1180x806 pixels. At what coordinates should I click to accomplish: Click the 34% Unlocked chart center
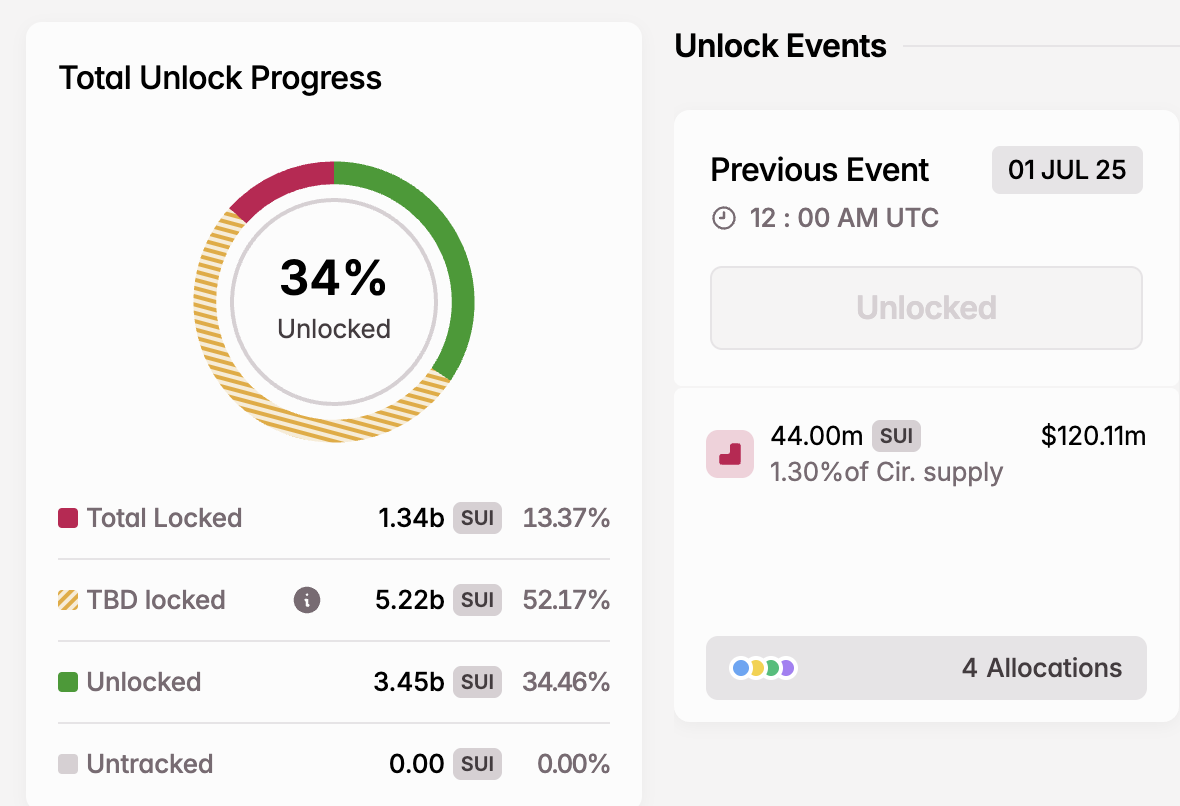(334, 298)
